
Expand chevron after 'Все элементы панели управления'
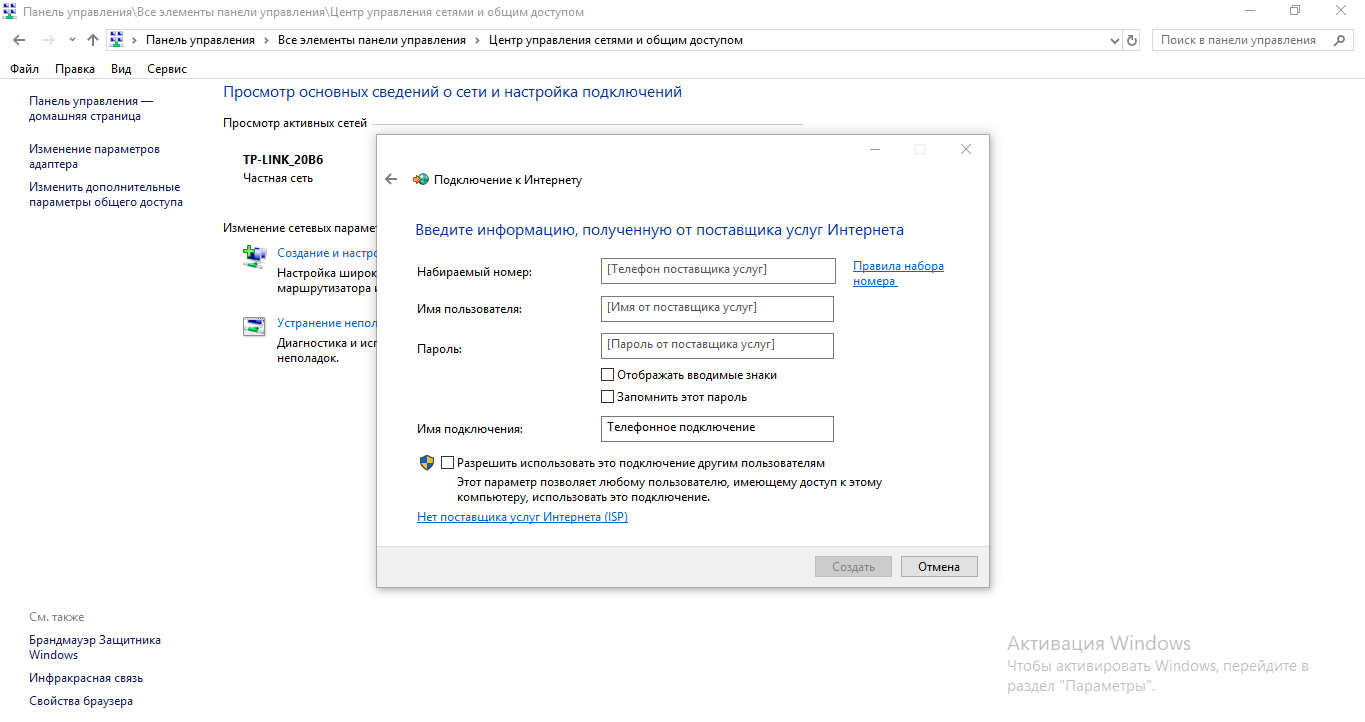click(x=478, y=40)
